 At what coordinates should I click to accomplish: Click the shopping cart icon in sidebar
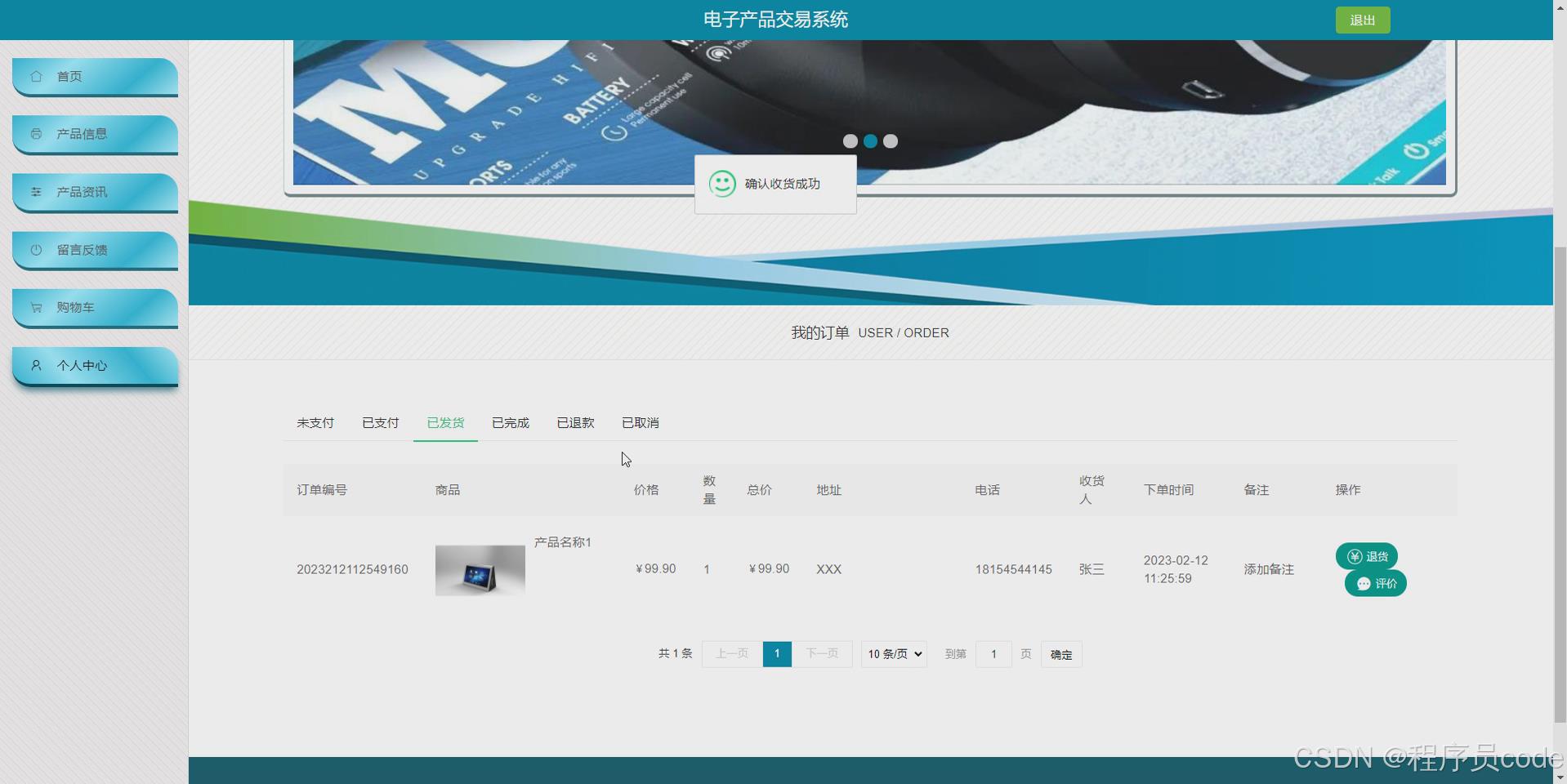coord(35,306)
